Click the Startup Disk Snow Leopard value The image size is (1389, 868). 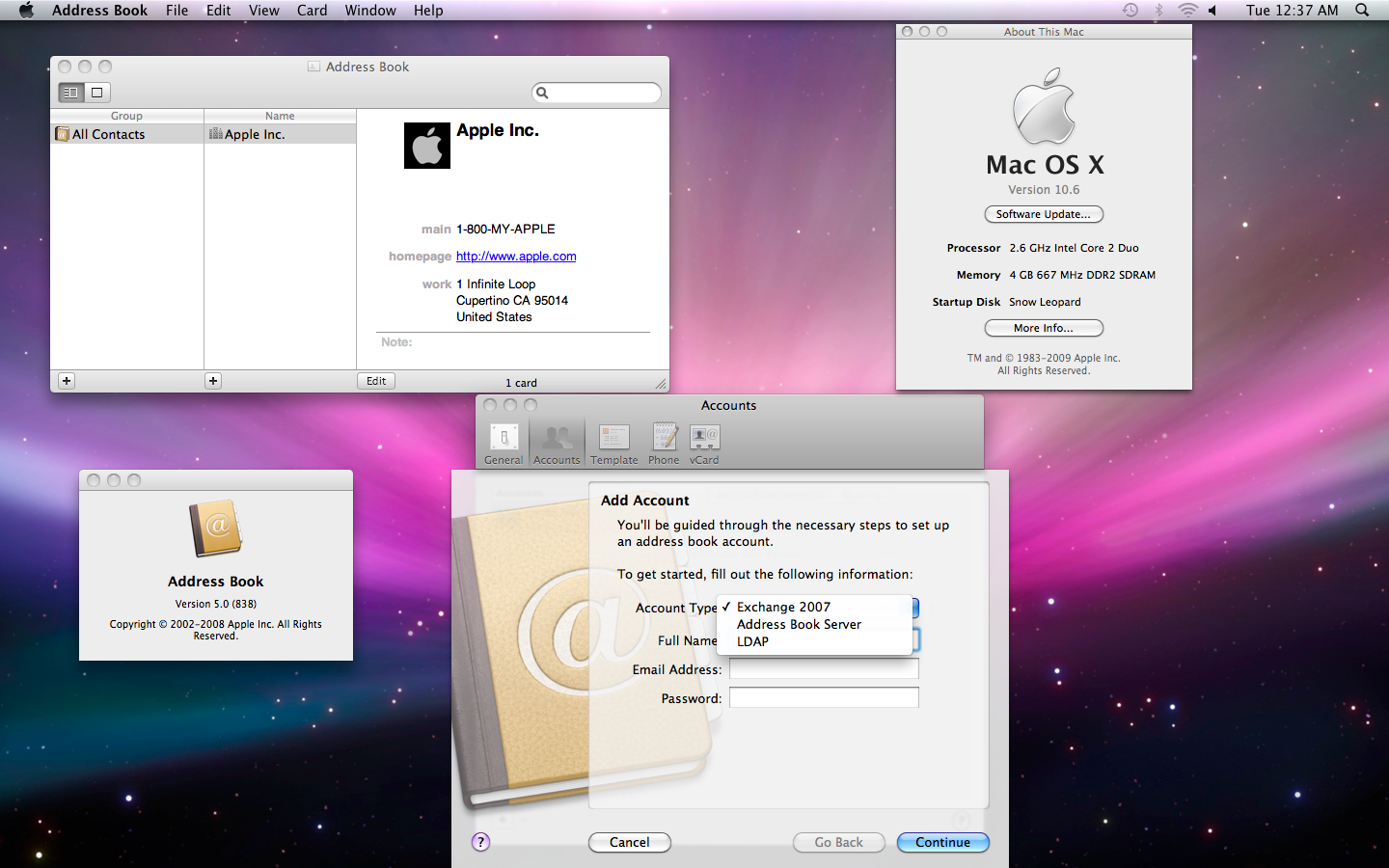click(1045, 302)
